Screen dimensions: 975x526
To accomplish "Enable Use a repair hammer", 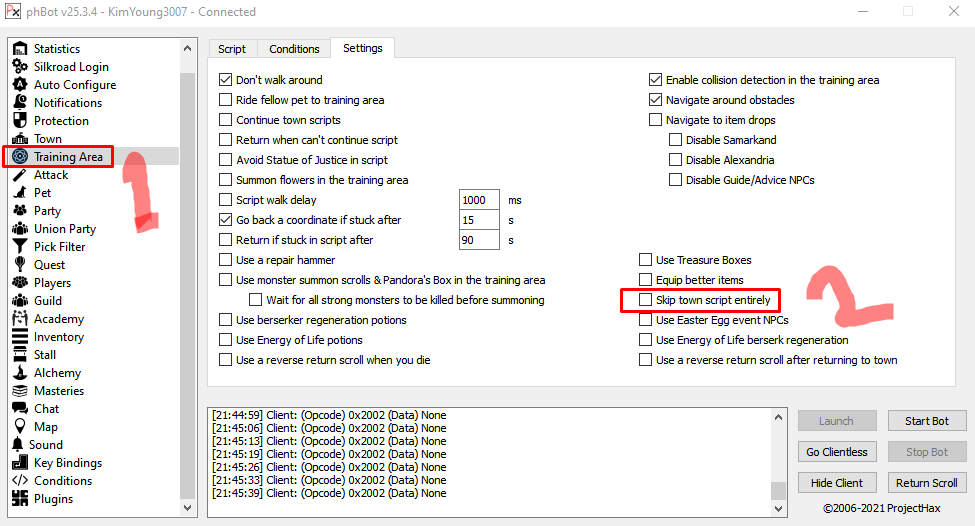I will (x=226, y=260).
